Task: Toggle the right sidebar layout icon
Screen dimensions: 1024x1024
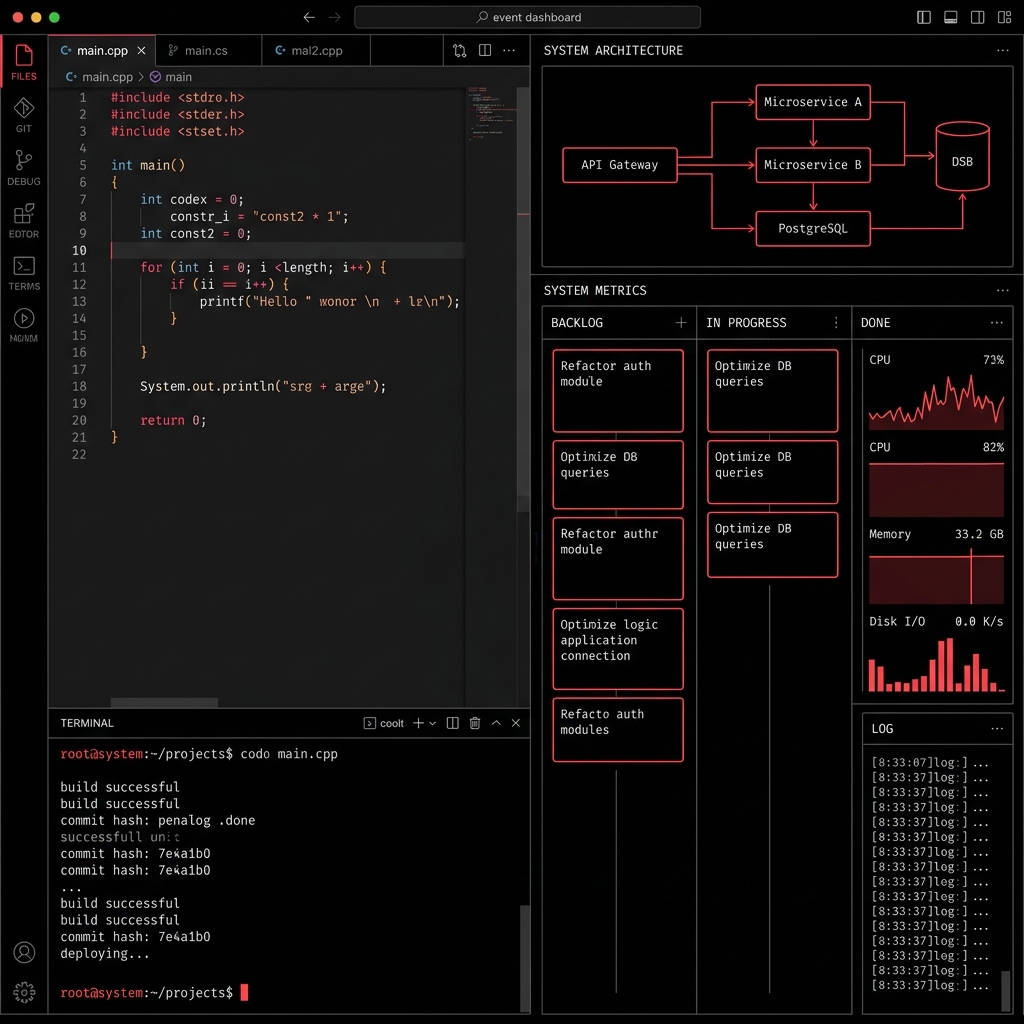Action: tap(977, 17)
